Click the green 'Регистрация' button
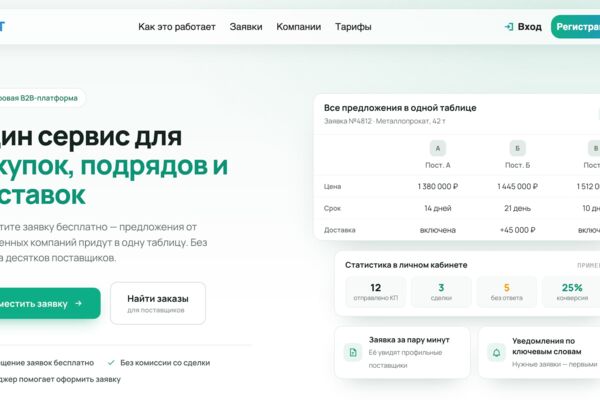 click(576, 27)
